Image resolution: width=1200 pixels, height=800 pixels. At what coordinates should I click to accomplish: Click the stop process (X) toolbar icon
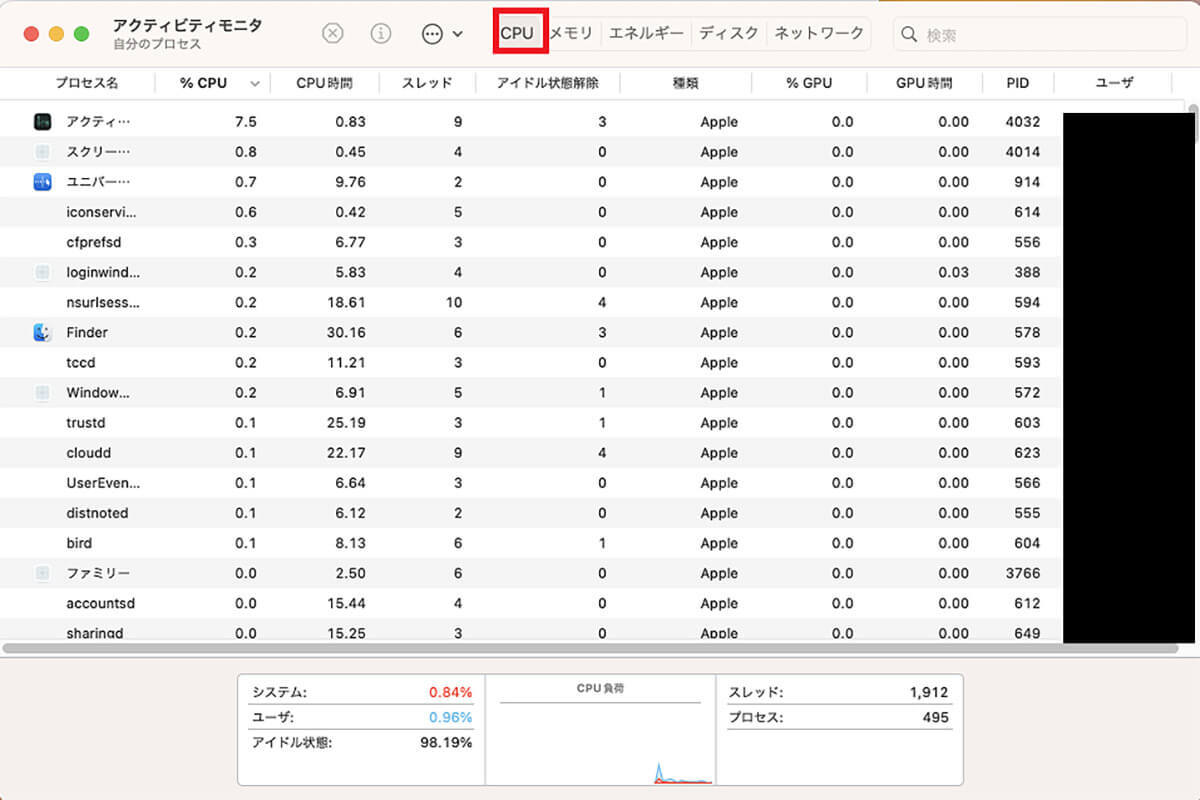(333, 33)
